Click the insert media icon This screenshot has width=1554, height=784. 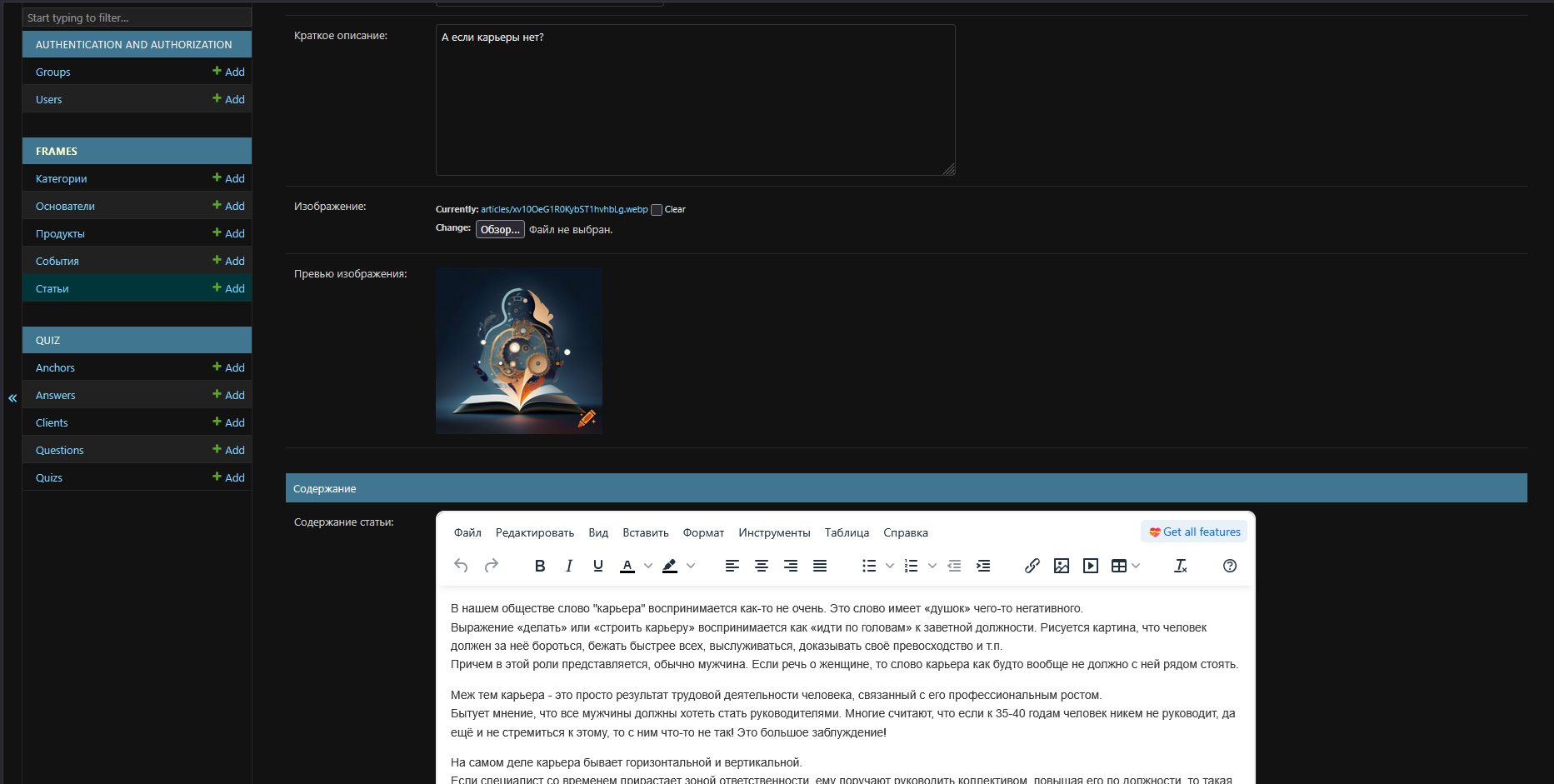pyautogui.click(x=1090, y=566)
